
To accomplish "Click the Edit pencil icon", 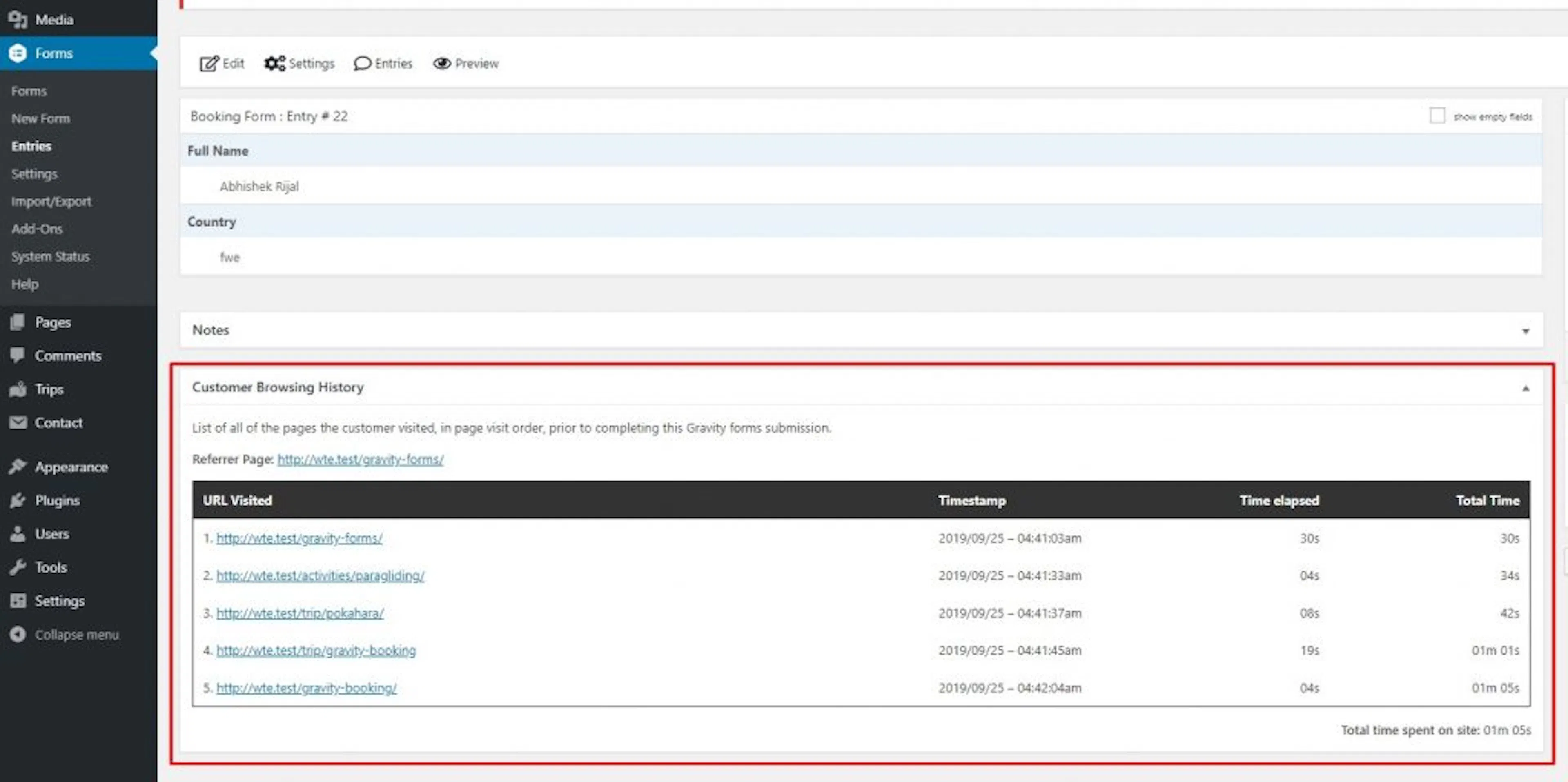I will pyautogui.click(x=209, y=63).
